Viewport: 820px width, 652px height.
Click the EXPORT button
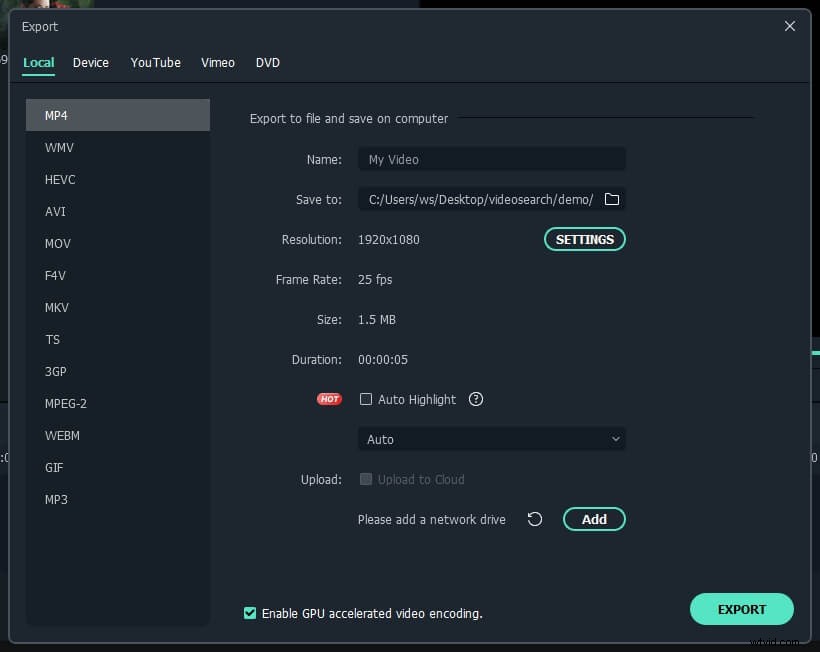741,609
